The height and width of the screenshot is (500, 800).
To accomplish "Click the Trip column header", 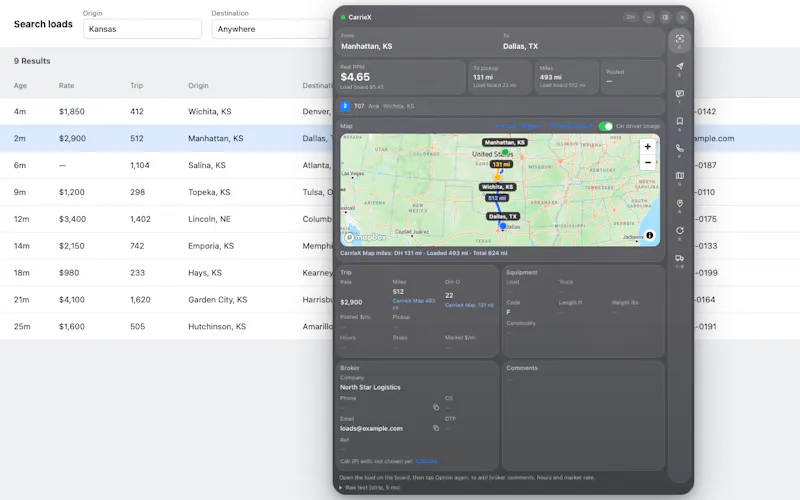I will pyautogui.click(x=136, y=86).
